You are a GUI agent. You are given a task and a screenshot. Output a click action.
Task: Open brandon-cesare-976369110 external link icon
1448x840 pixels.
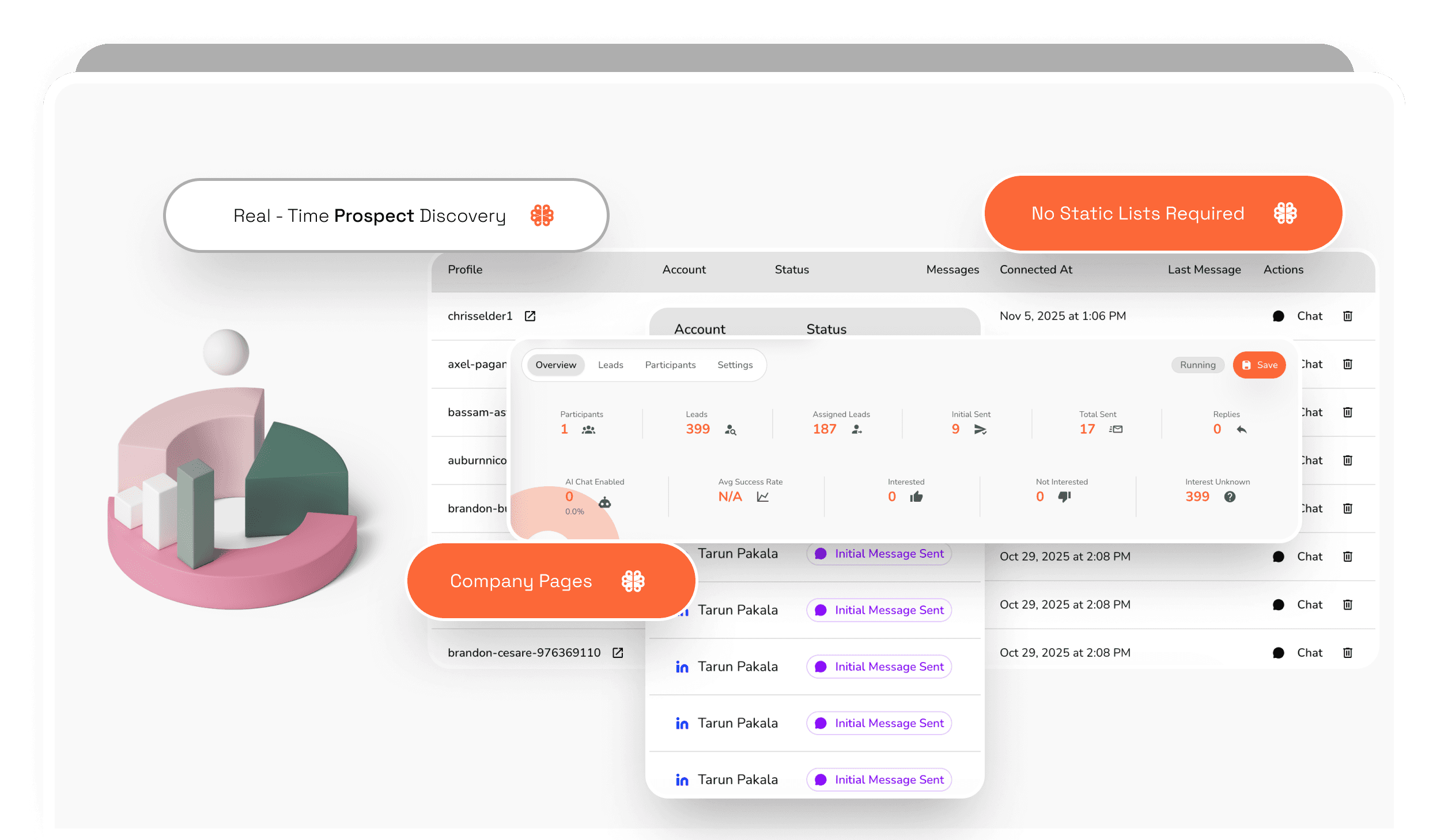coord(618,652)
